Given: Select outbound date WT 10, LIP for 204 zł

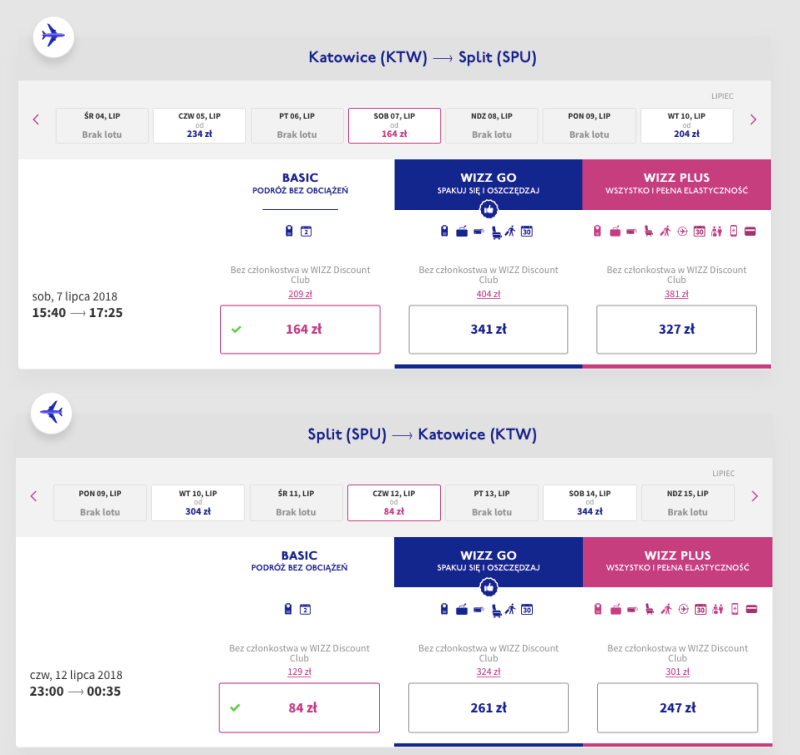Looking at the screenshot, I should pos(686,126).
